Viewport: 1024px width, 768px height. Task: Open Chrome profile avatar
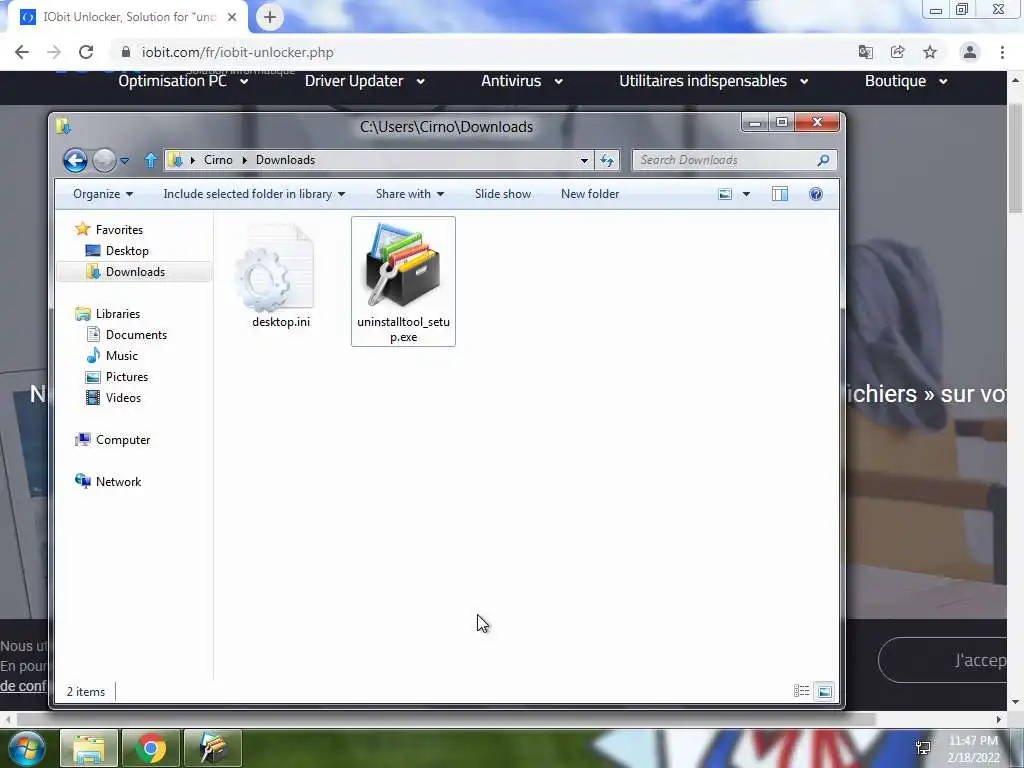(970, 52)
